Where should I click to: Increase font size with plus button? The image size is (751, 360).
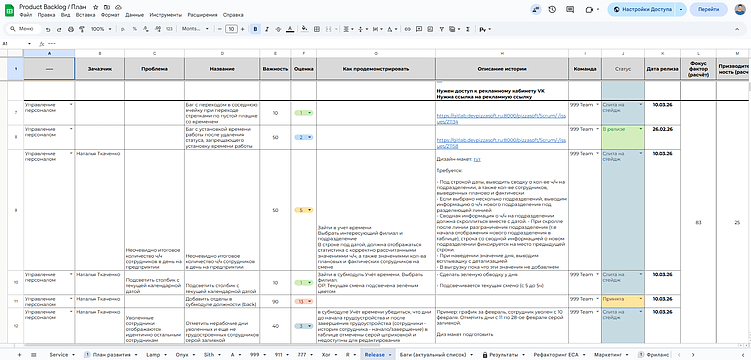coord(242,29)
